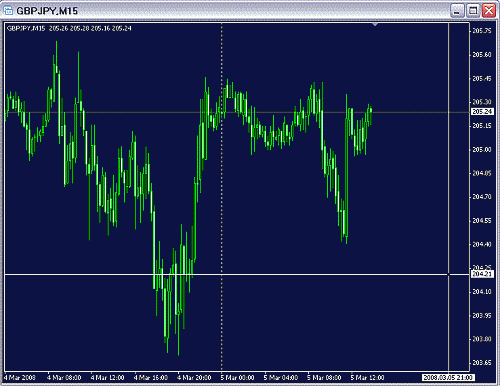Click the 204.85 price scale label

point(482,173)
